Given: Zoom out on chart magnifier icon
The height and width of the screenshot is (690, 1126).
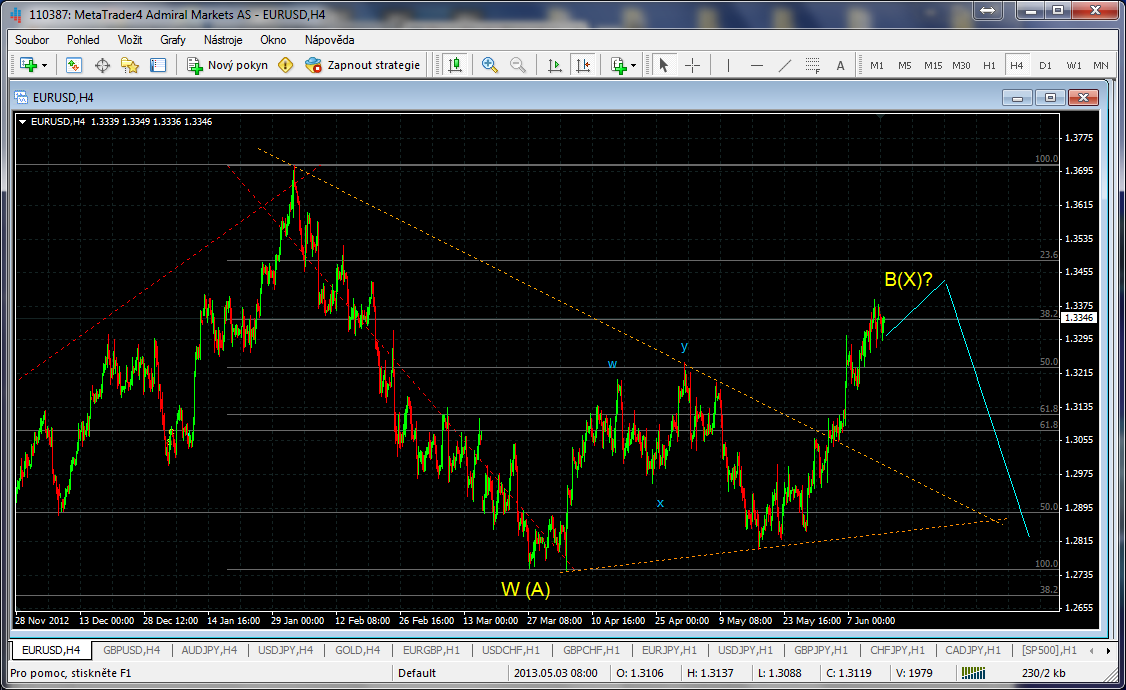Looking at the screenshot, I should 518,65.
